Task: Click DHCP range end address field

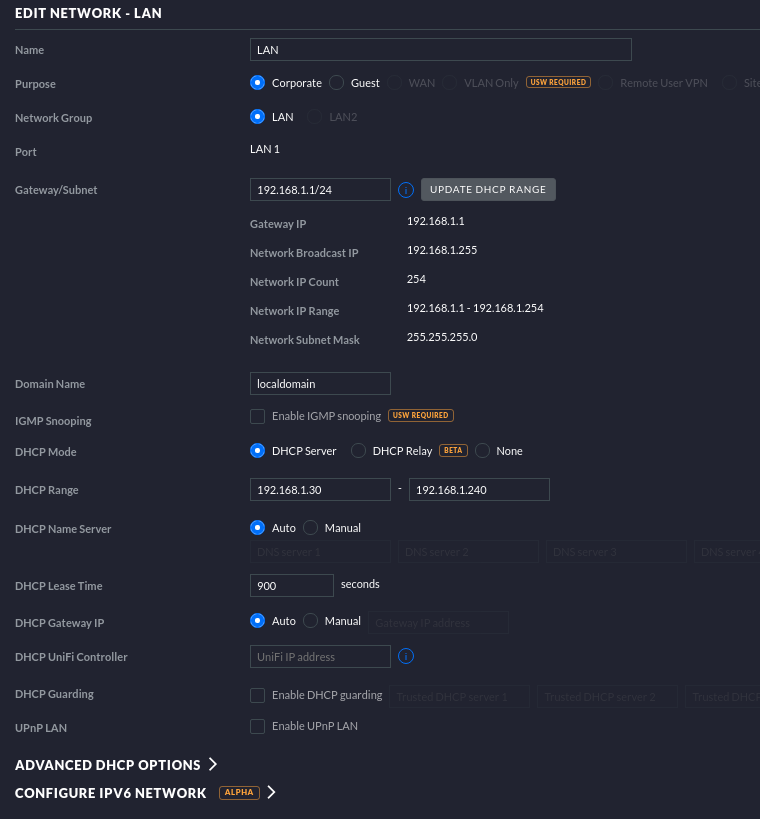Action: point(479,490)
